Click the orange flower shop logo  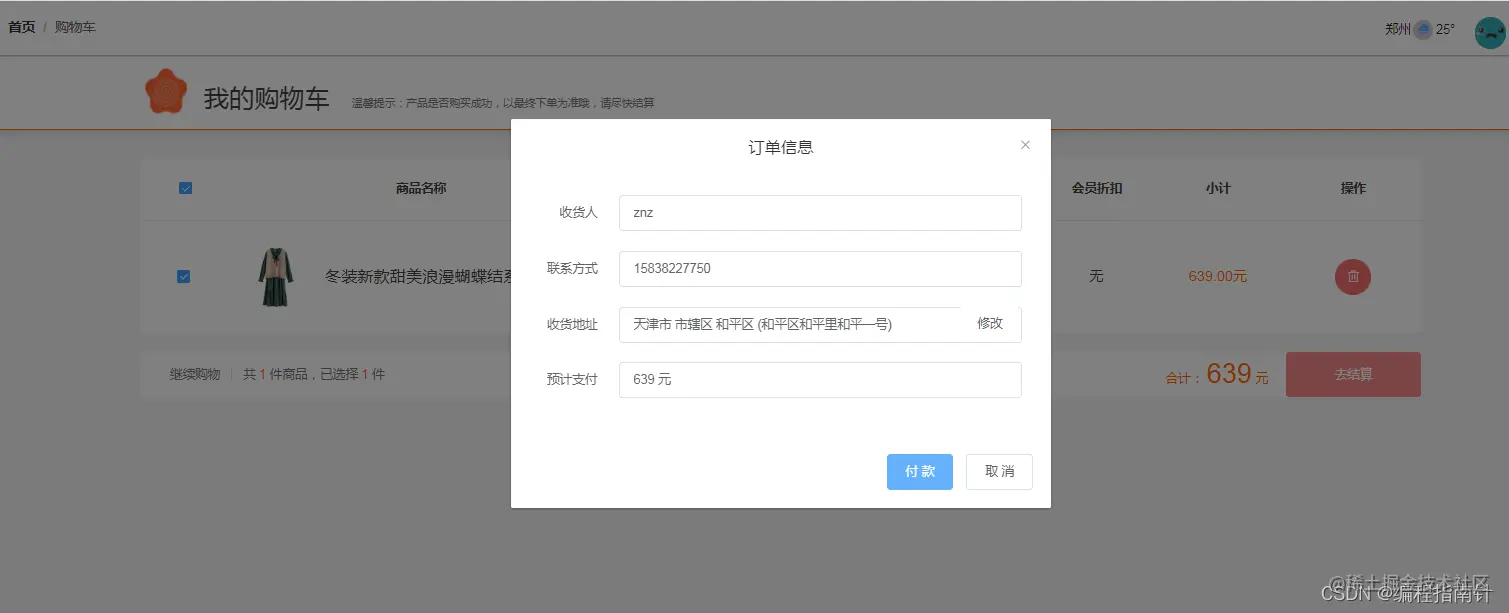[x=166, y=91]
